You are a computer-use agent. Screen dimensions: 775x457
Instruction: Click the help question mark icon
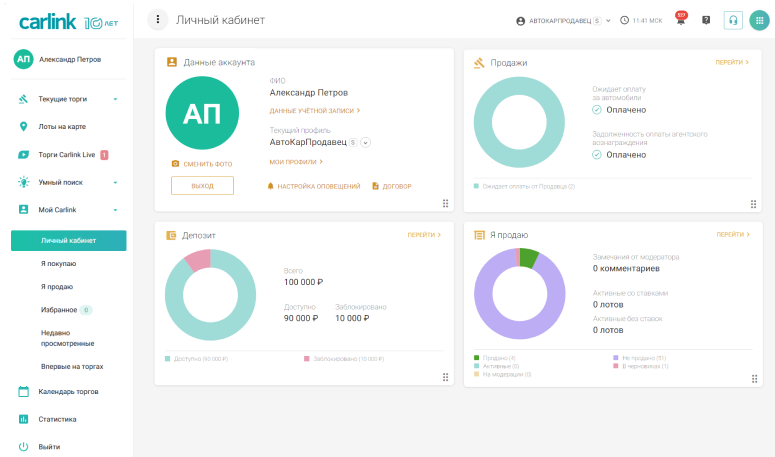click(x=706, y=20)
